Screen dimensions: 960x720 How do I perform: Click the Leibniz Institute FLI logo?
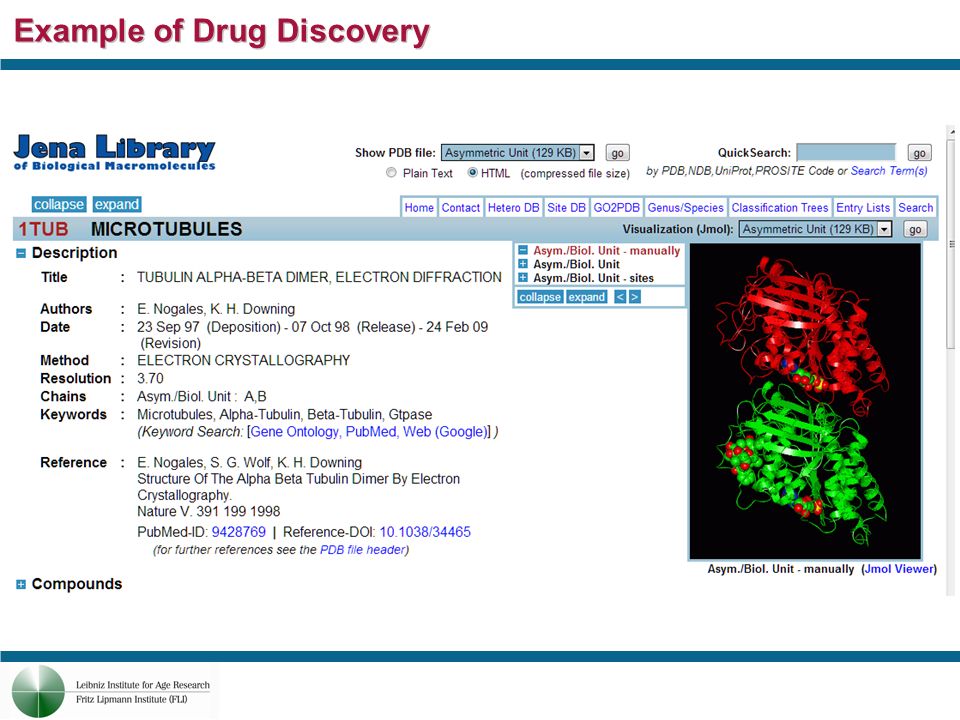coord(110,692)
